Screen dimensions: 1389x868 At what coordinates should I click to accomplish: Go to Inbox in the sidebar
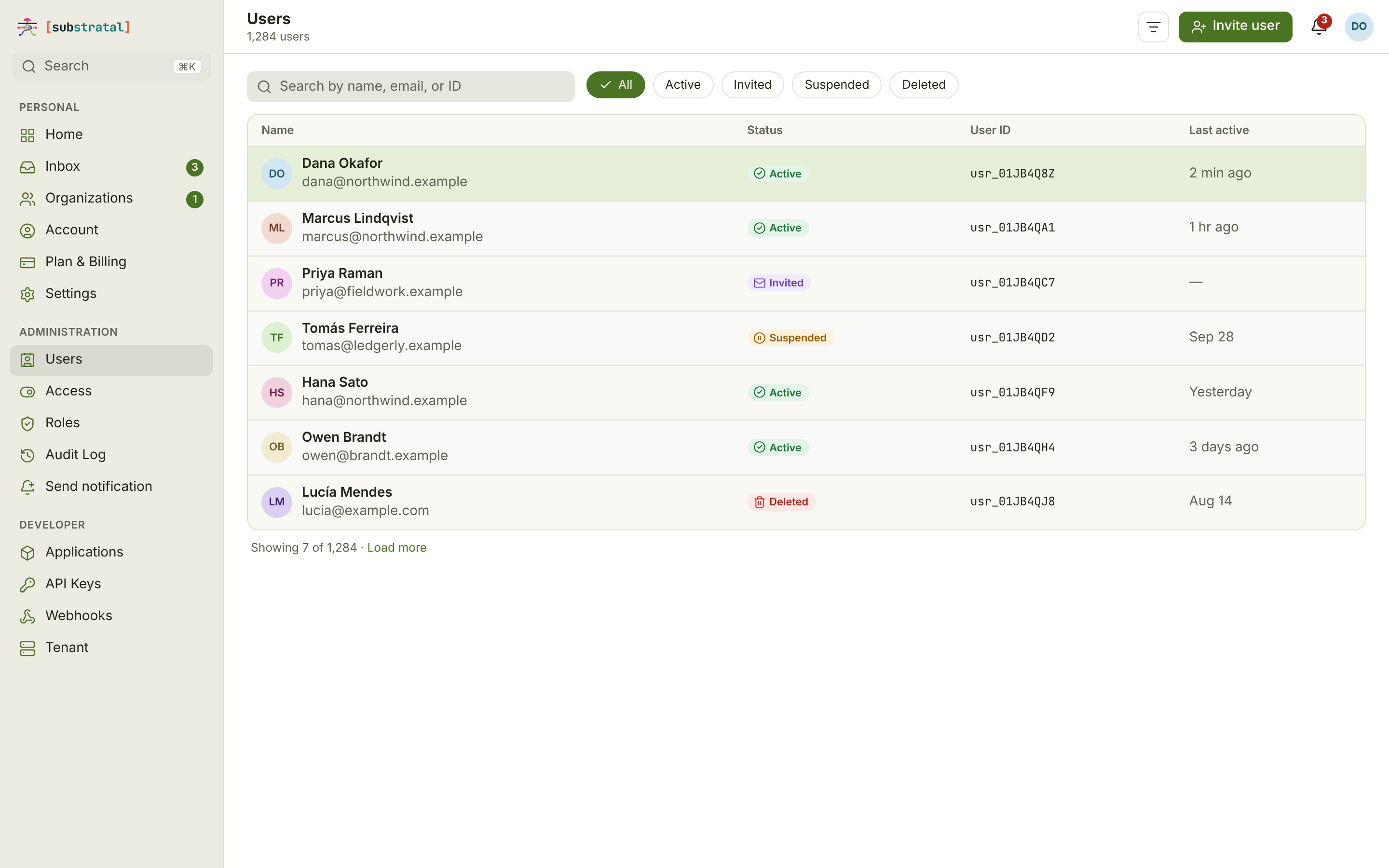(x=111, y=166)
